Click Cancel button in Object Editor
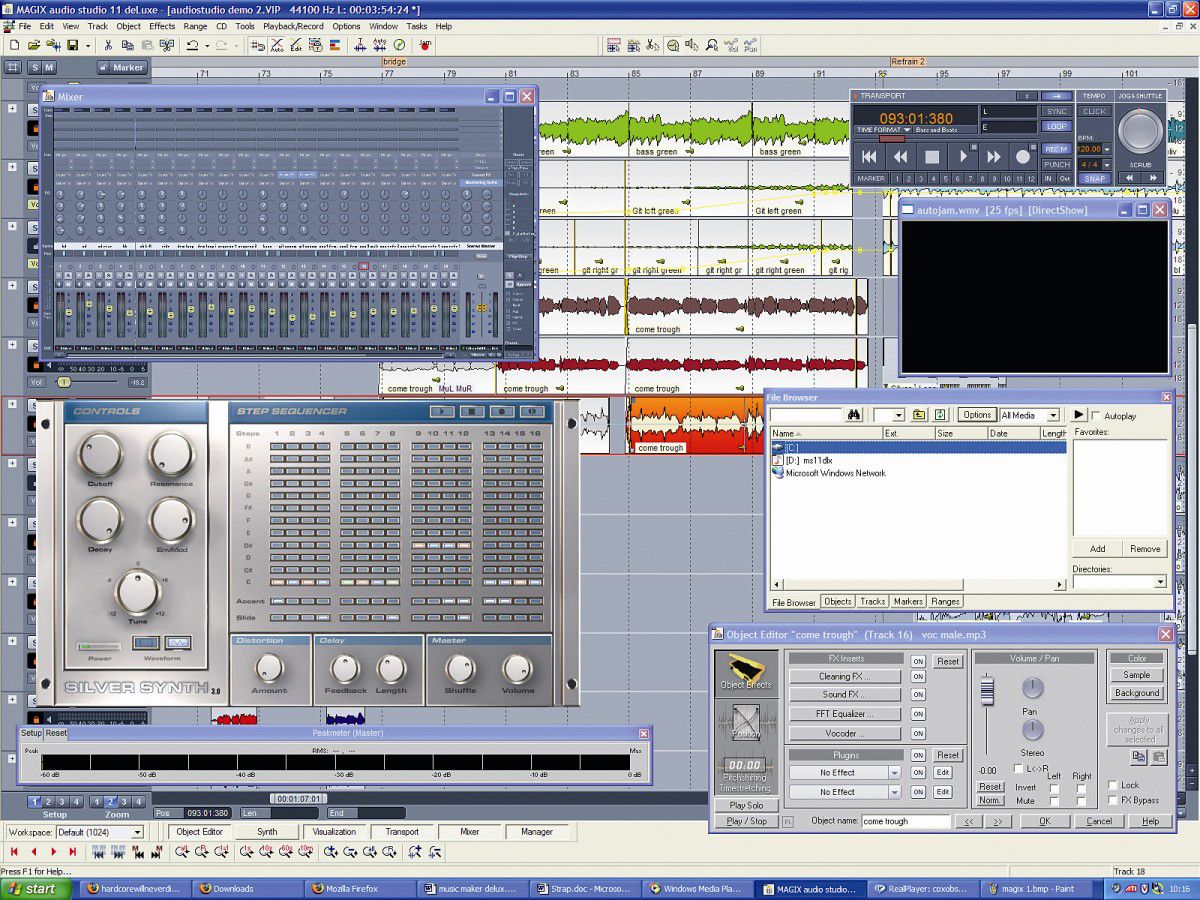 tap(1099, 821)
